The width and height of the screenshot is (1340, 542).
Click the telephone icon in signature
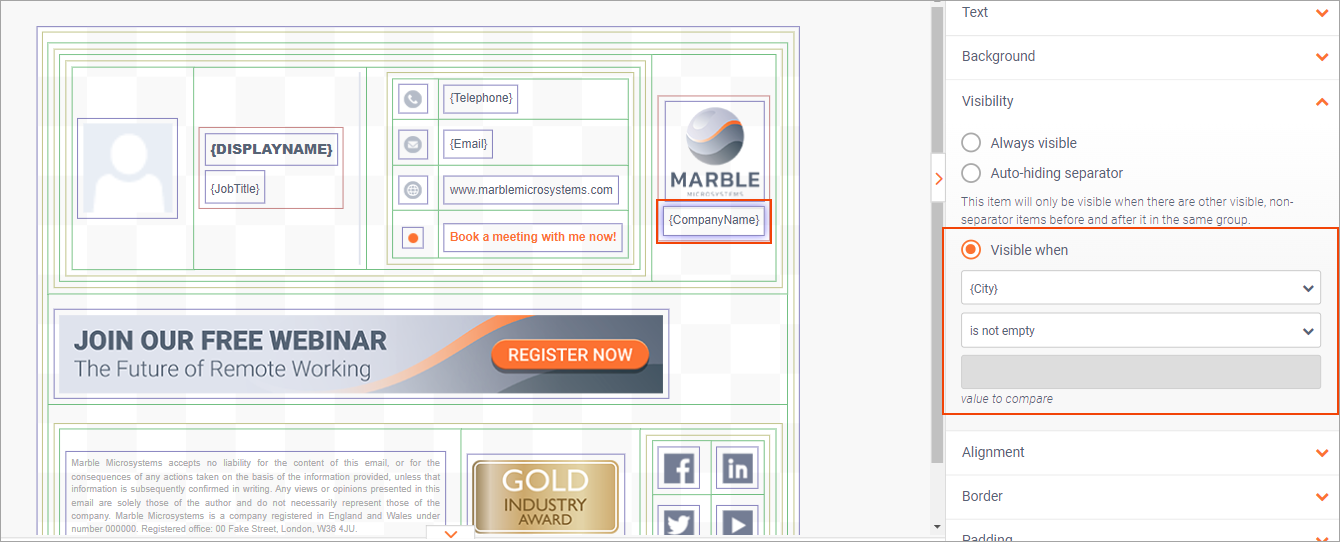[x=413, y=99]
